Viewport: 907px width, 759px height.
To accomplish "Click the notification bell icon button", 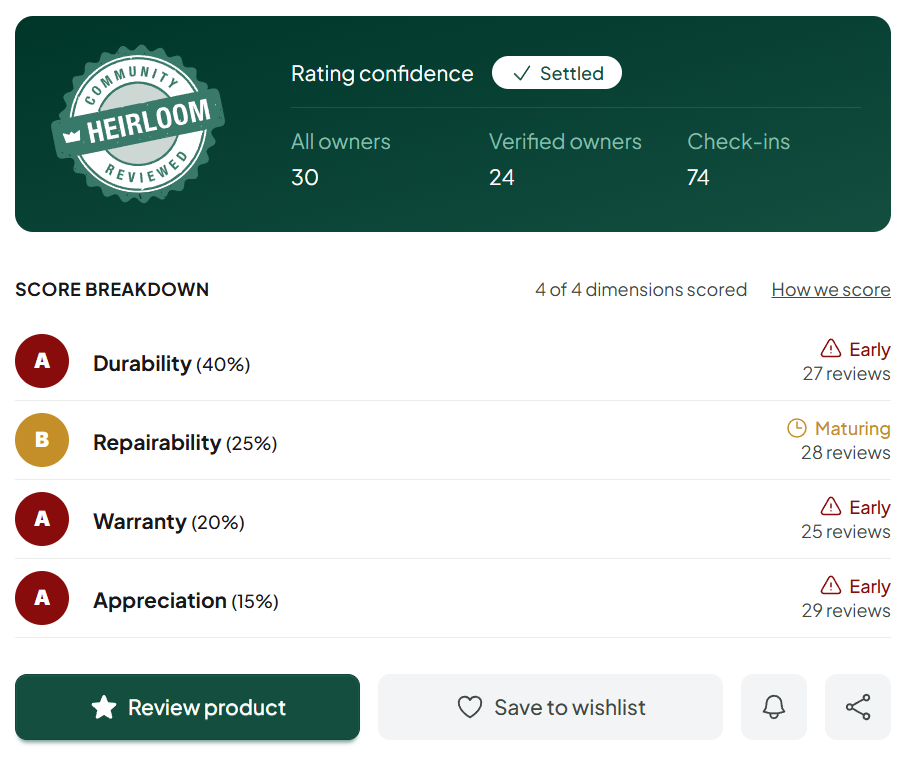I will [x=773, y=706].
